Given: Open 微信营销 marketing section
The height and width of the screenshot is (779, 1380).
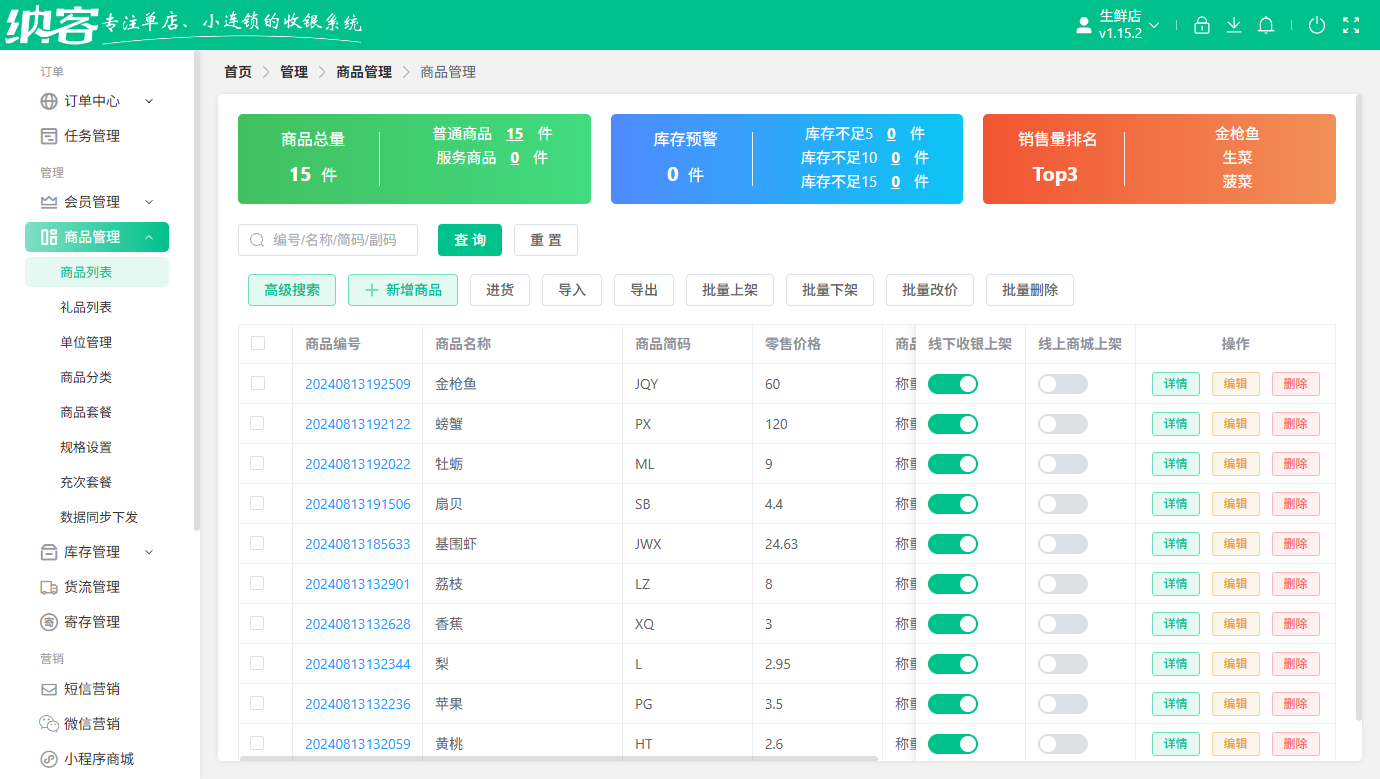Looking at the screenshot, I should point(87,724).
